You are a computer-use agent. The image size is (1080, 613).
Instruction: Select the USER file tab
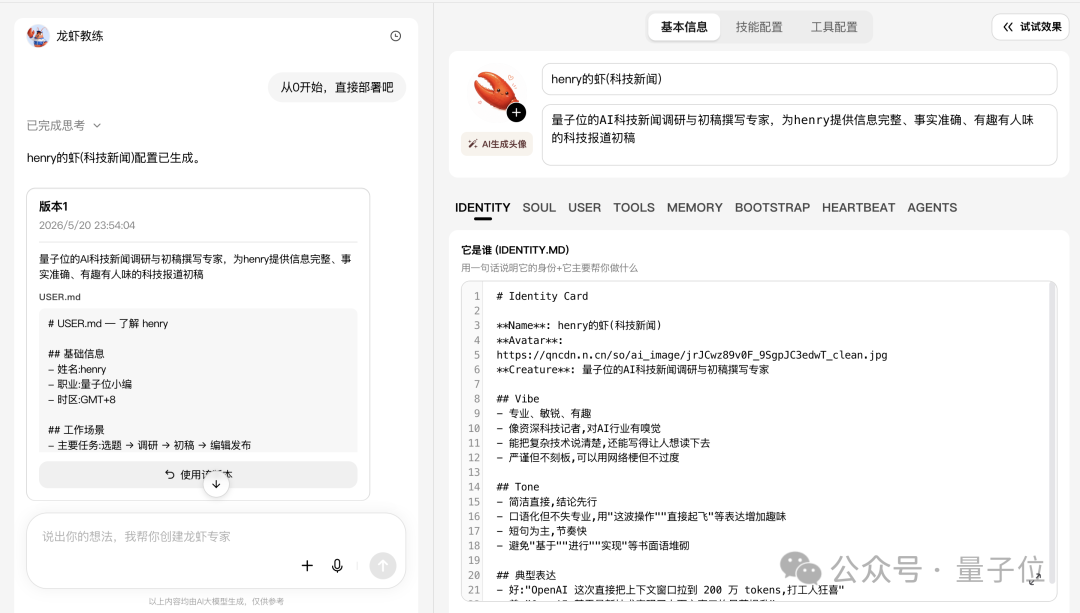(585, 208)
